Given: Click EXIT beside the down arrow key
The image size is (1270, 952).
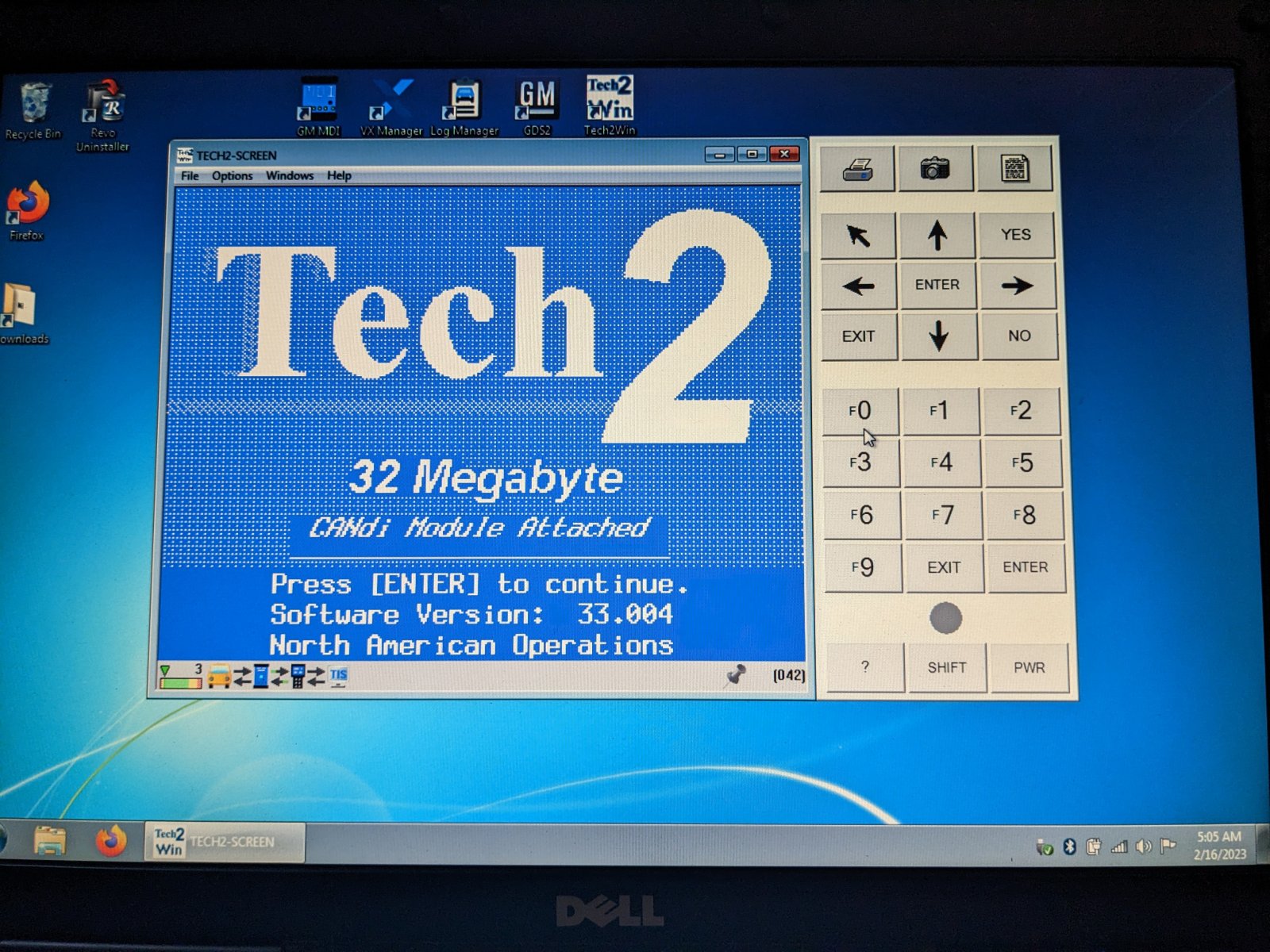Looking at the screenshot, I should (x=859, y=336).
